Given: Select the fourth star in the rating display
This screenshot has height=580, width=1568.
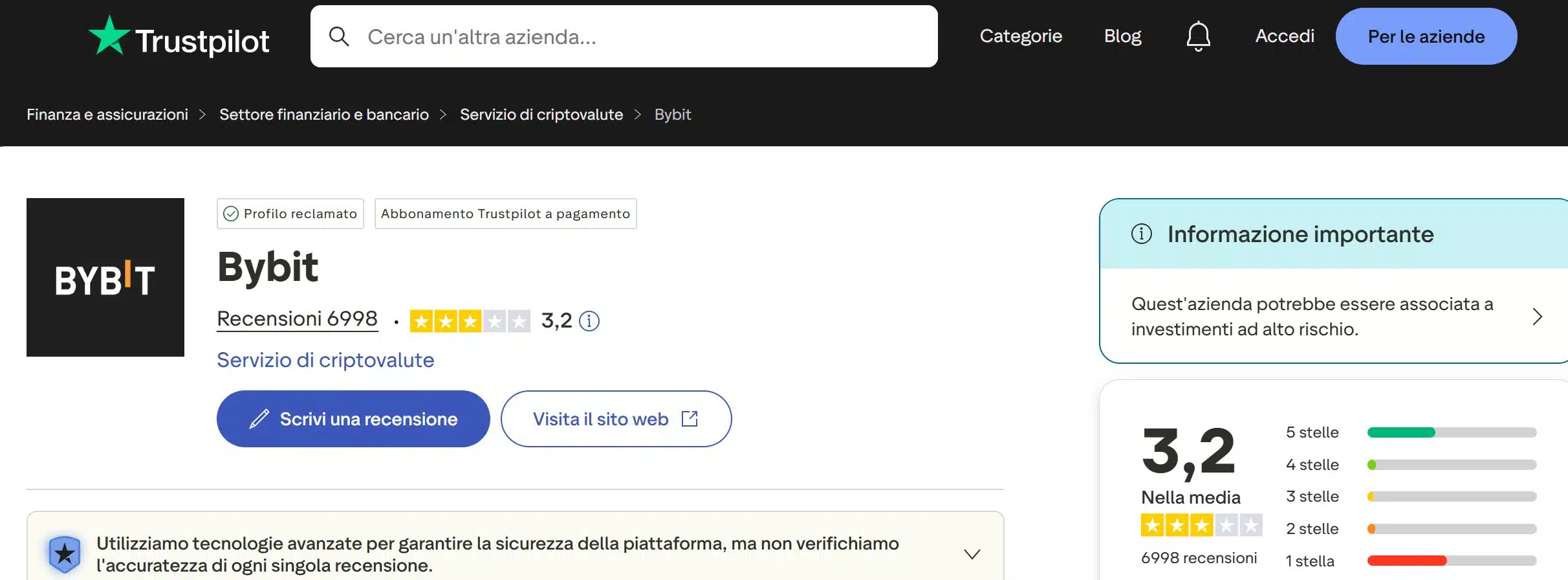Looking at the screenshot, I should (x=495, y=320).
